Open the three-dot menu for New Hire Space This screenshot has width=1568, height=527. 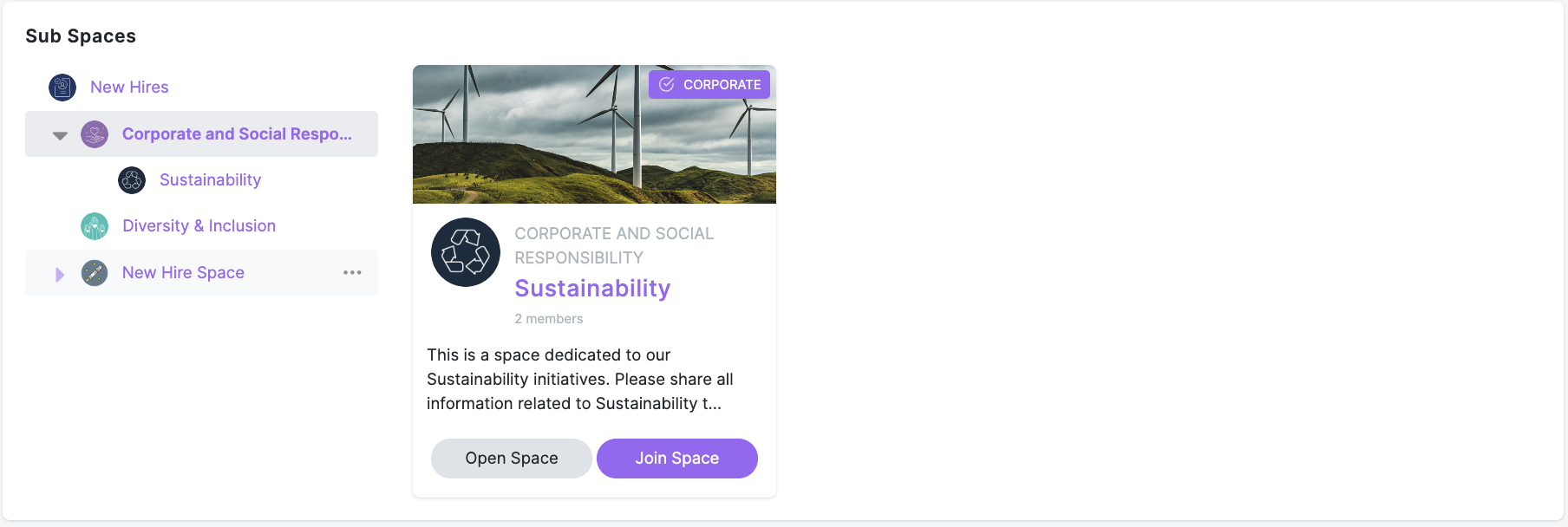coord(352,273)
